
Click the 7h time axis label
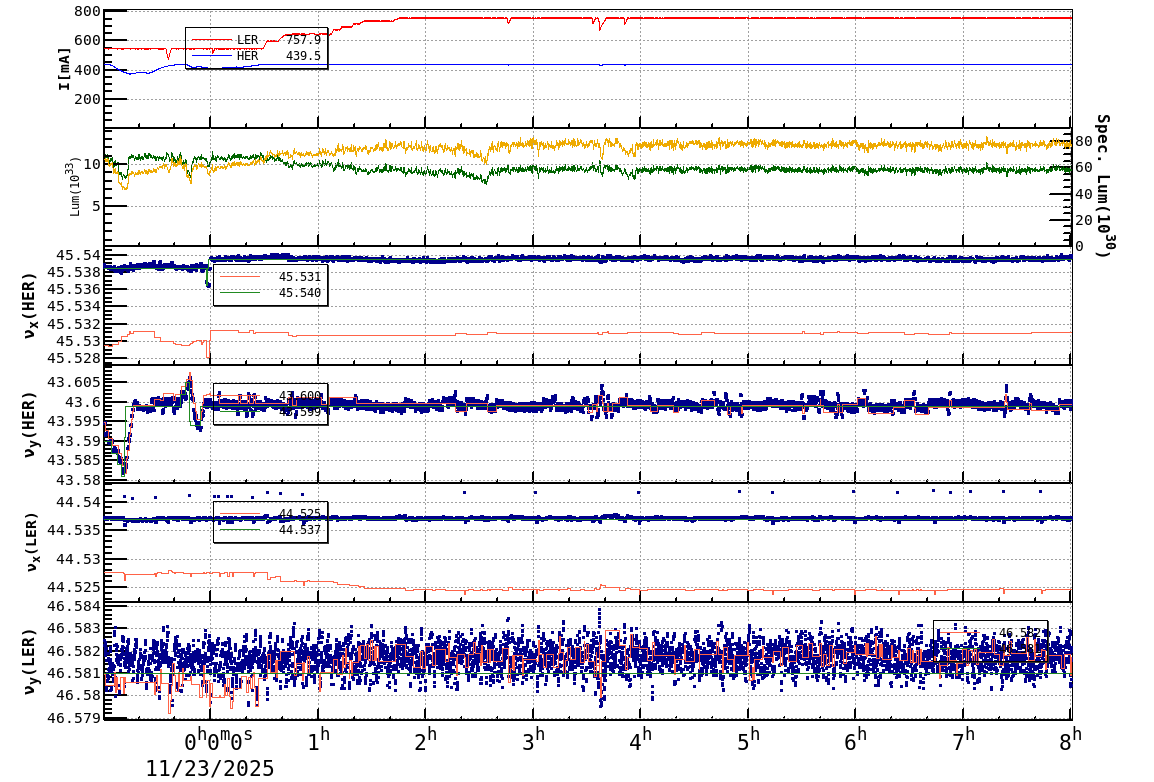pos(963,739)
